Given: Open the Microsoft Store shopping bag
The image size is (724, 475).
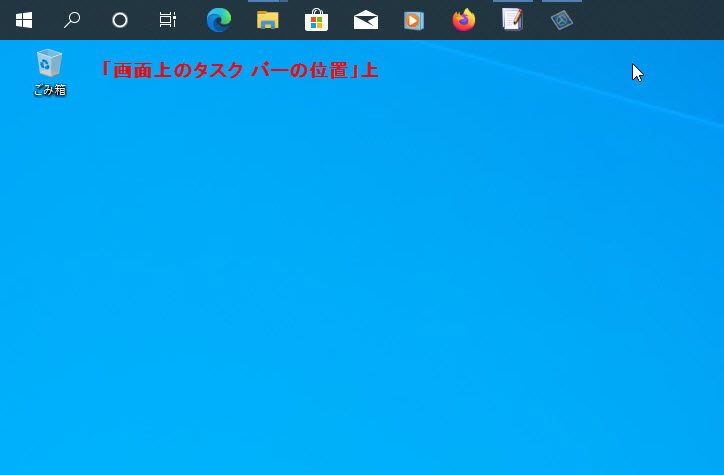Looking at the screenshot, I should pyautogui.click(x=316, y=20).
